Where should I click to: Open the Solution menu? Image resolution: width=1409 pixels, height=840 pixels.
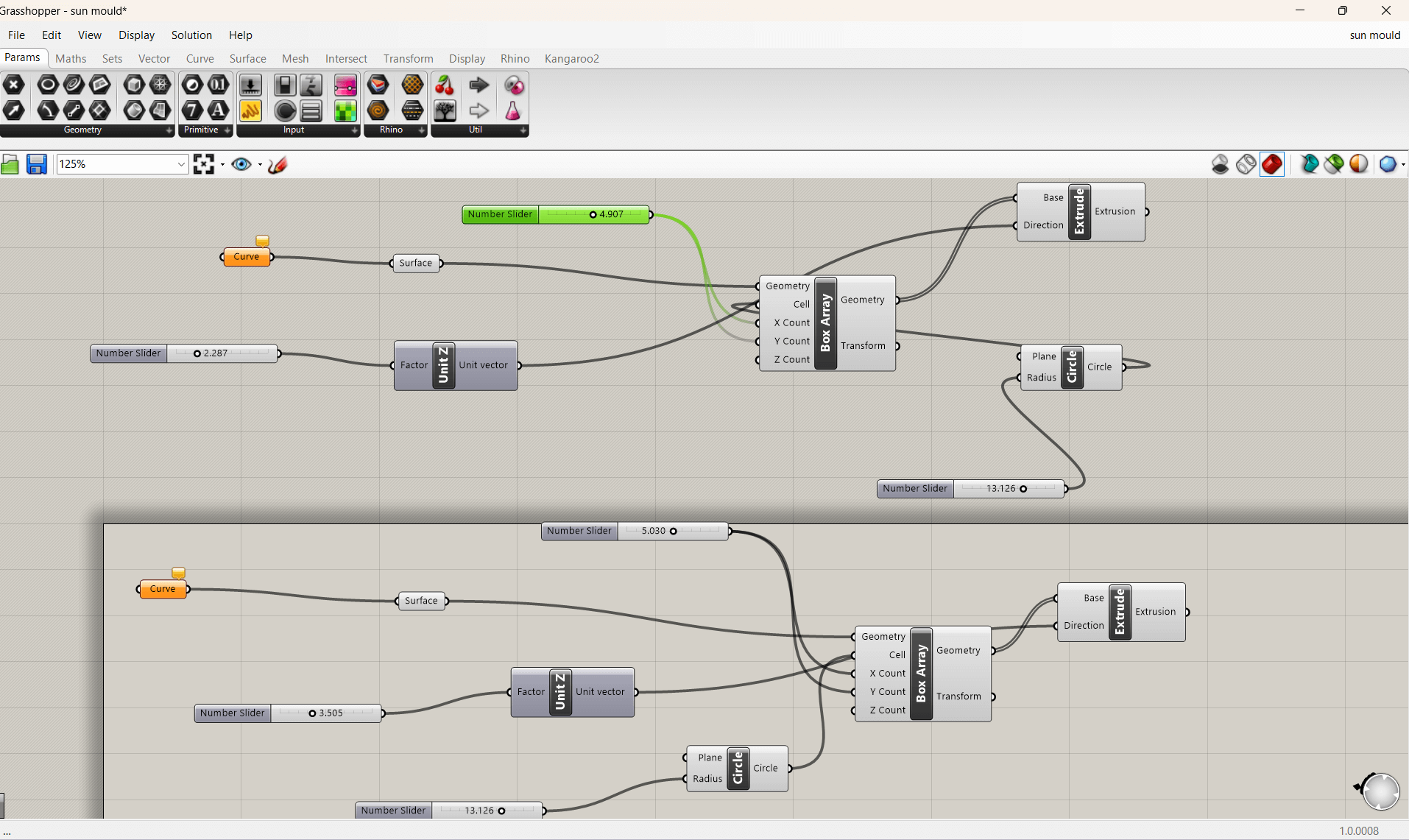coord(191,35)
